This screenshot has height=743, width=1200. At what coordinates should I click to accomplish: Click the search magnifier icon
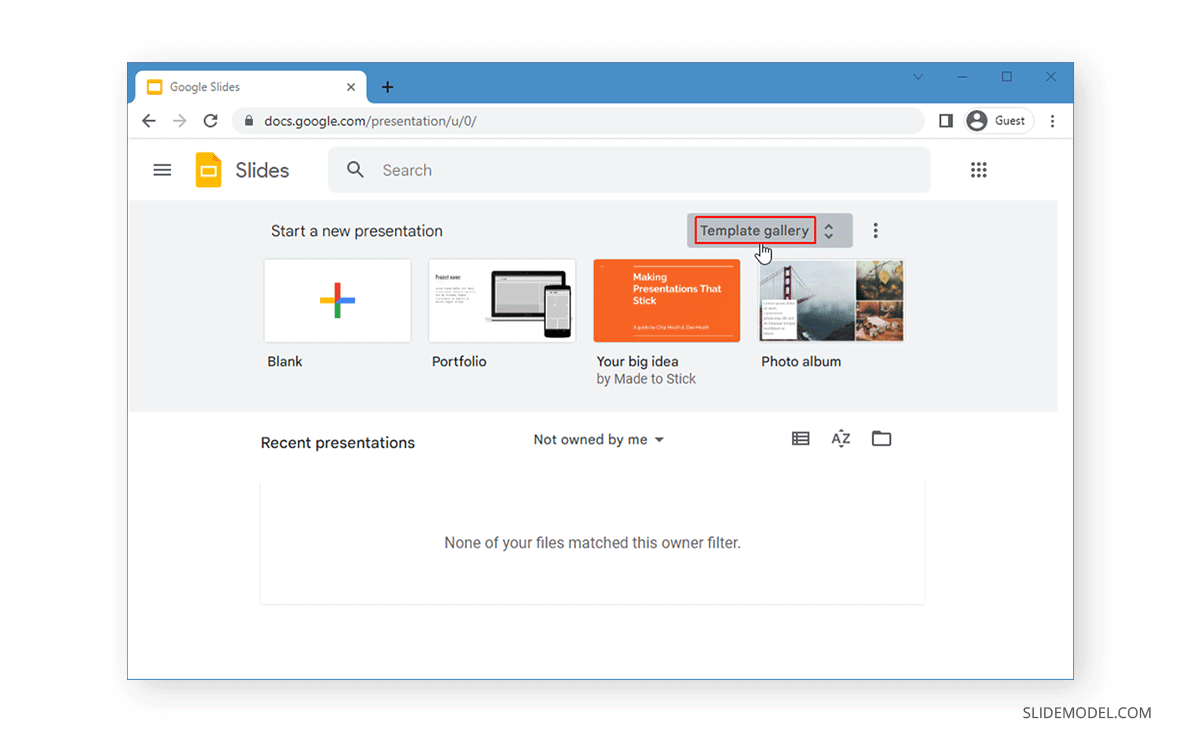coord(355,170)
